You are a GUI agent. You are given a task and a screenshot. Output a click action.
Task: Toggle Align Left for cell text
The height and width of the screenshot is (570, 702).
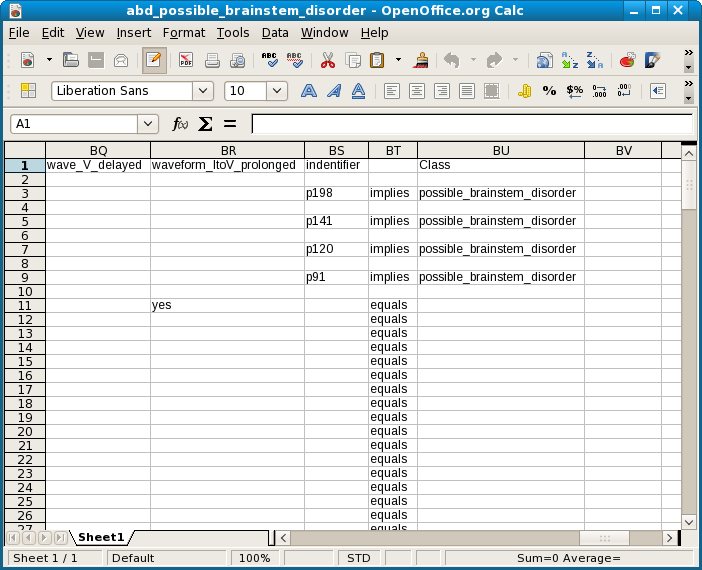(392, 91)
